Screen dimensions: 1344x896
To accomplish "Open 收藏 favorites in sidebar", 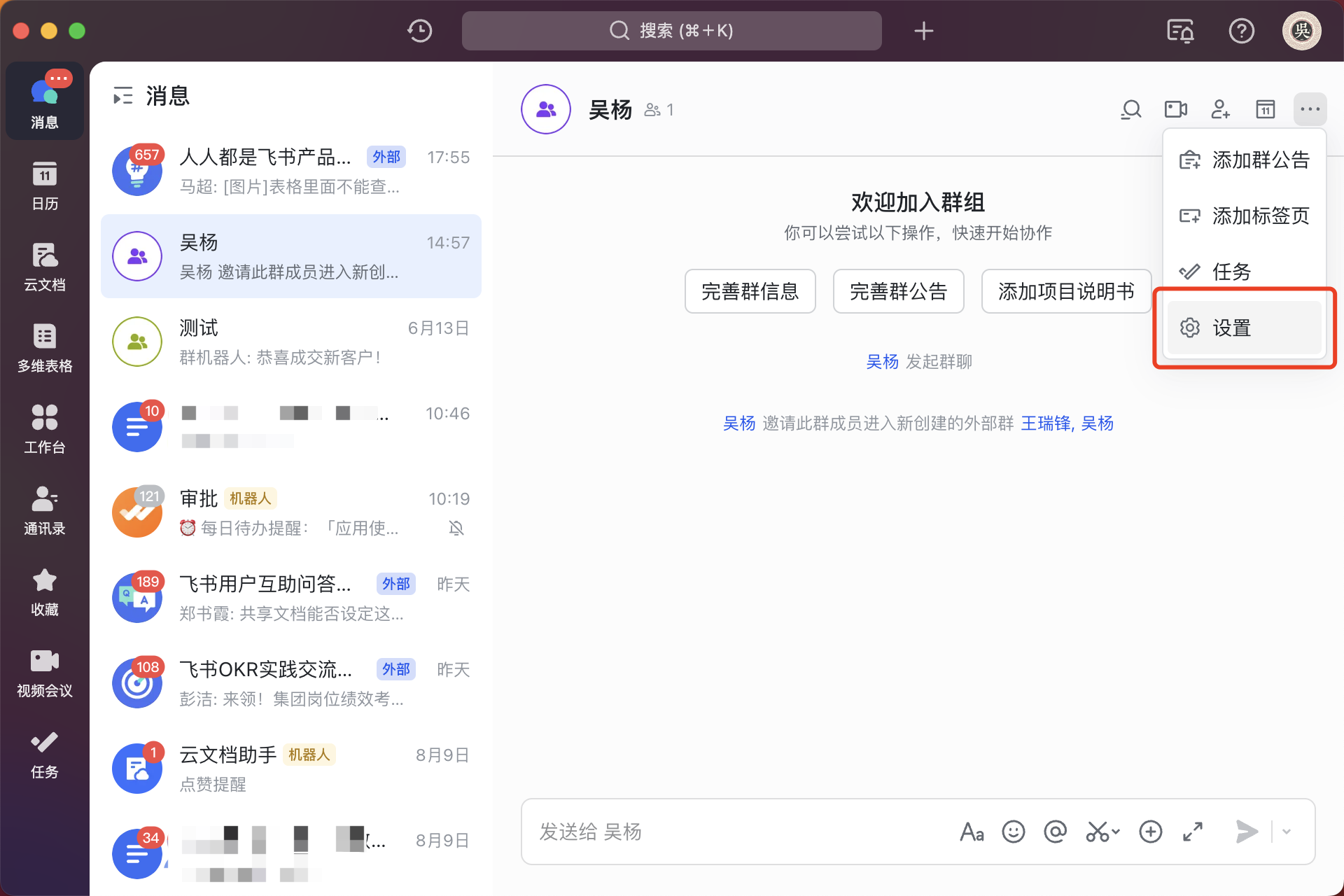I will [x=45, y=591].
